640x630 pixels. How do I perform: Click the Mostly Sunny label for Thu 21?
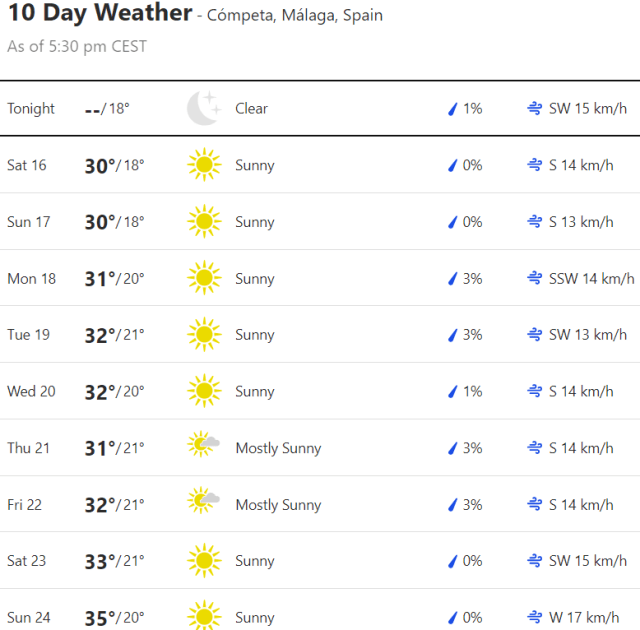click(278, 448)
